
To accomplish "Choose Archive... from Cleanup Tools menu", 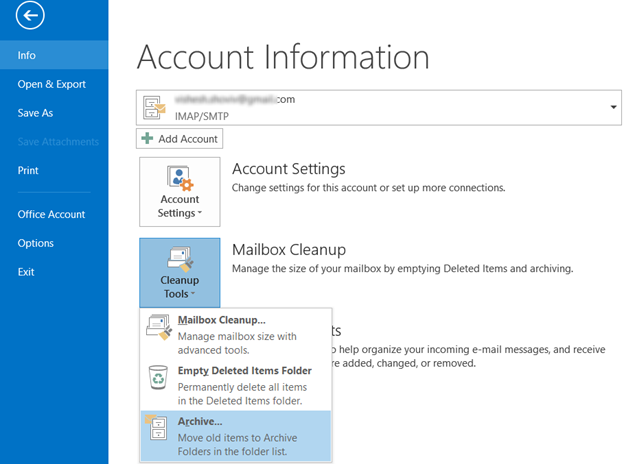I will [236, 436].
